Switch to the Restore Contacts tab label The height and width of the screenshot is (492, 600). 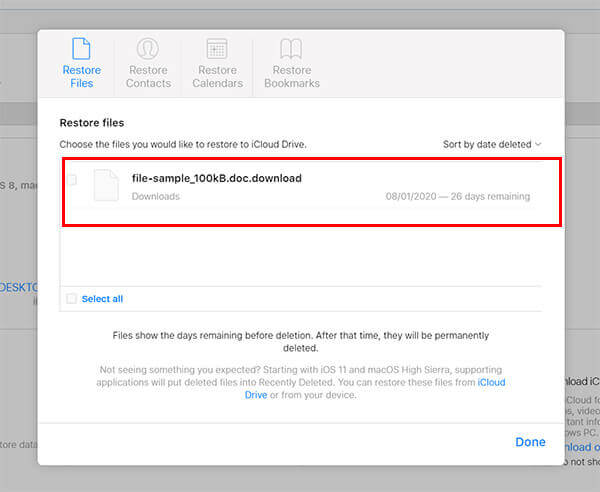coord(148,77)
